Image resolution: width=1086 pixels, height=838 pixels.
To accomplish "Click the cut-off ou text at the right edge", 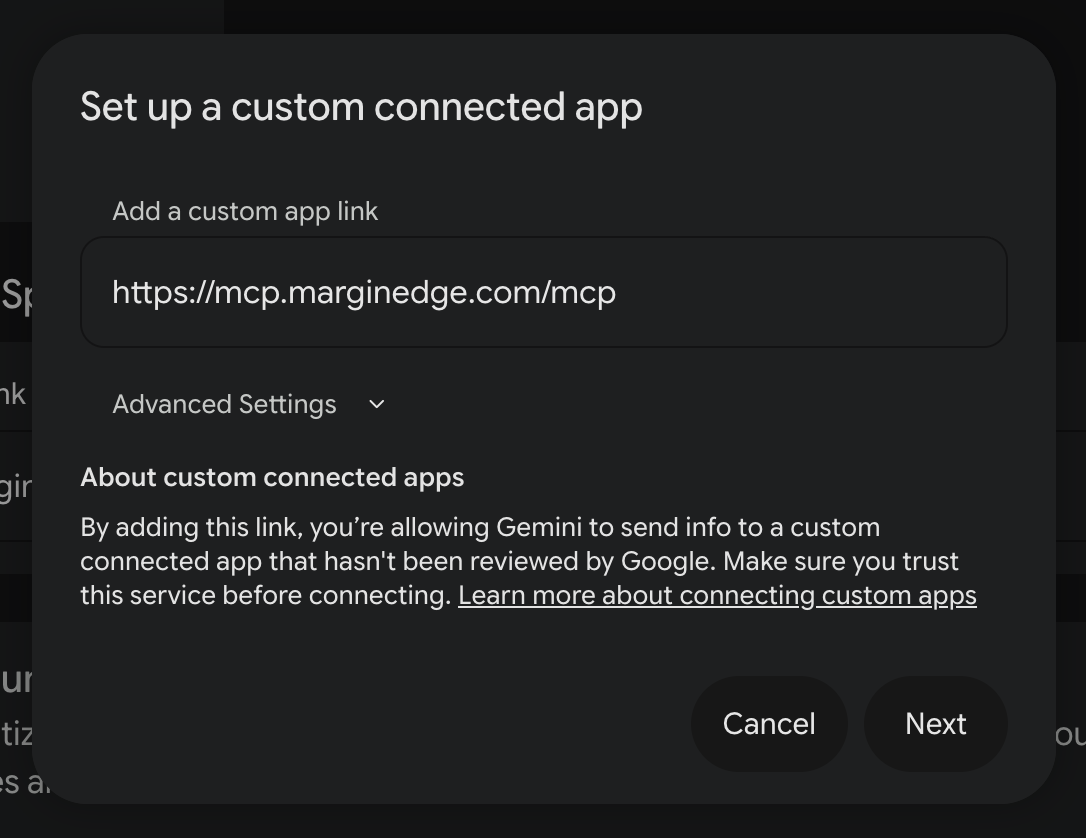I will tap(1071, 734).
